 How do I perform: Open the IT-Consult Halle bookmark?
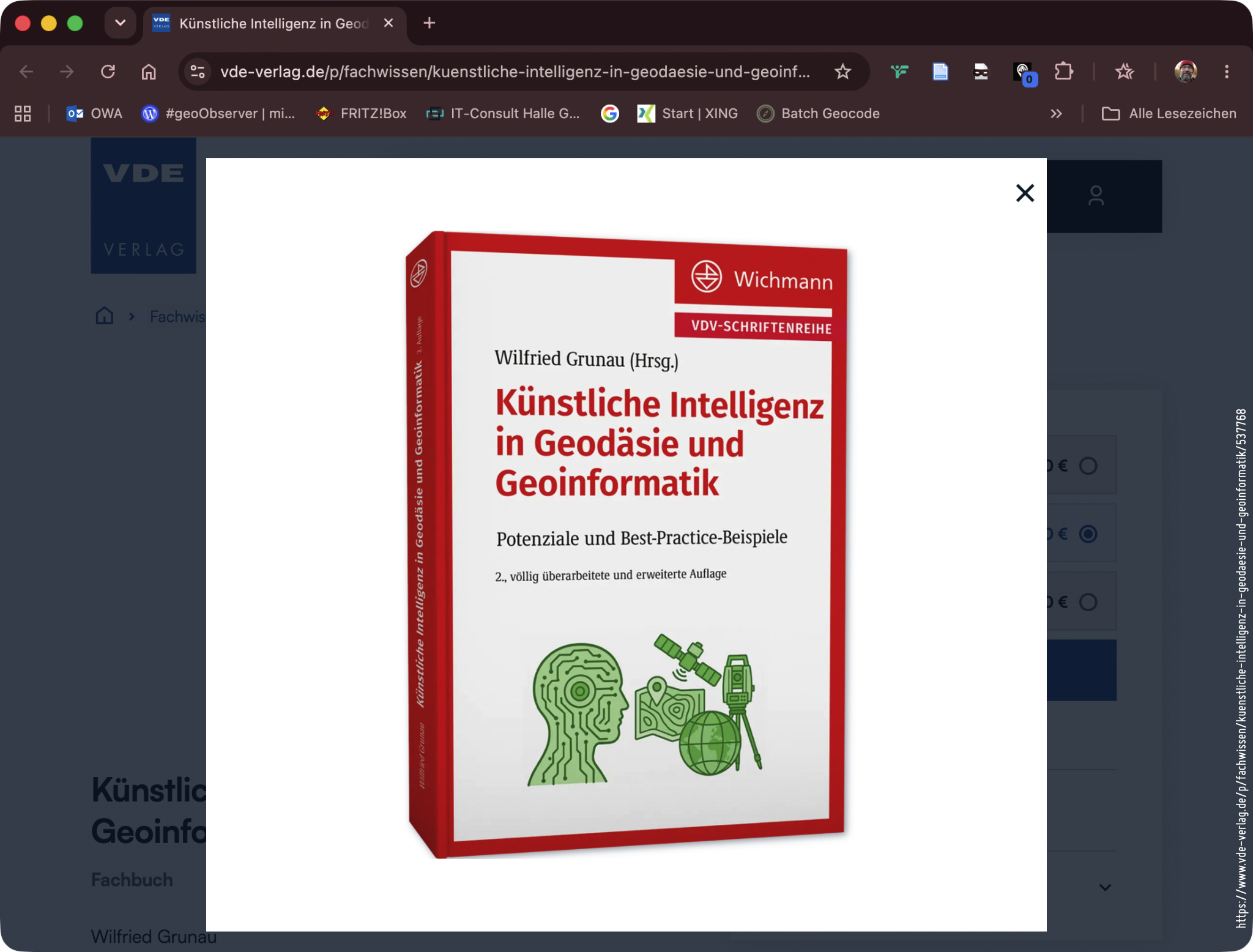(503, 114)
